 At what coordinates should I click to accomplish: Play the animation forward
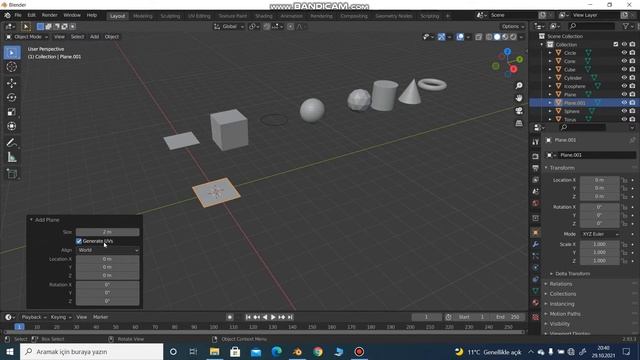pyautogui.click(x=273, y=317)
